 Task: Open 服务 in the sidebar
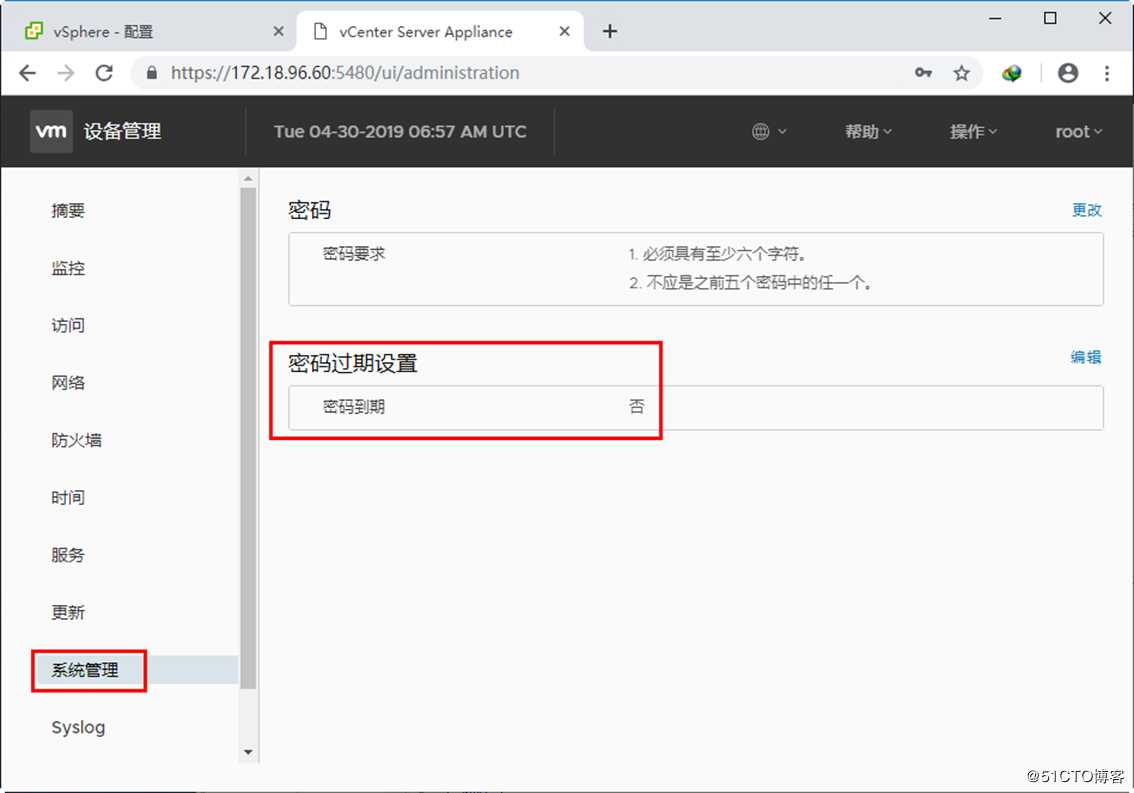pyautogui.click(x=68, y=555)
